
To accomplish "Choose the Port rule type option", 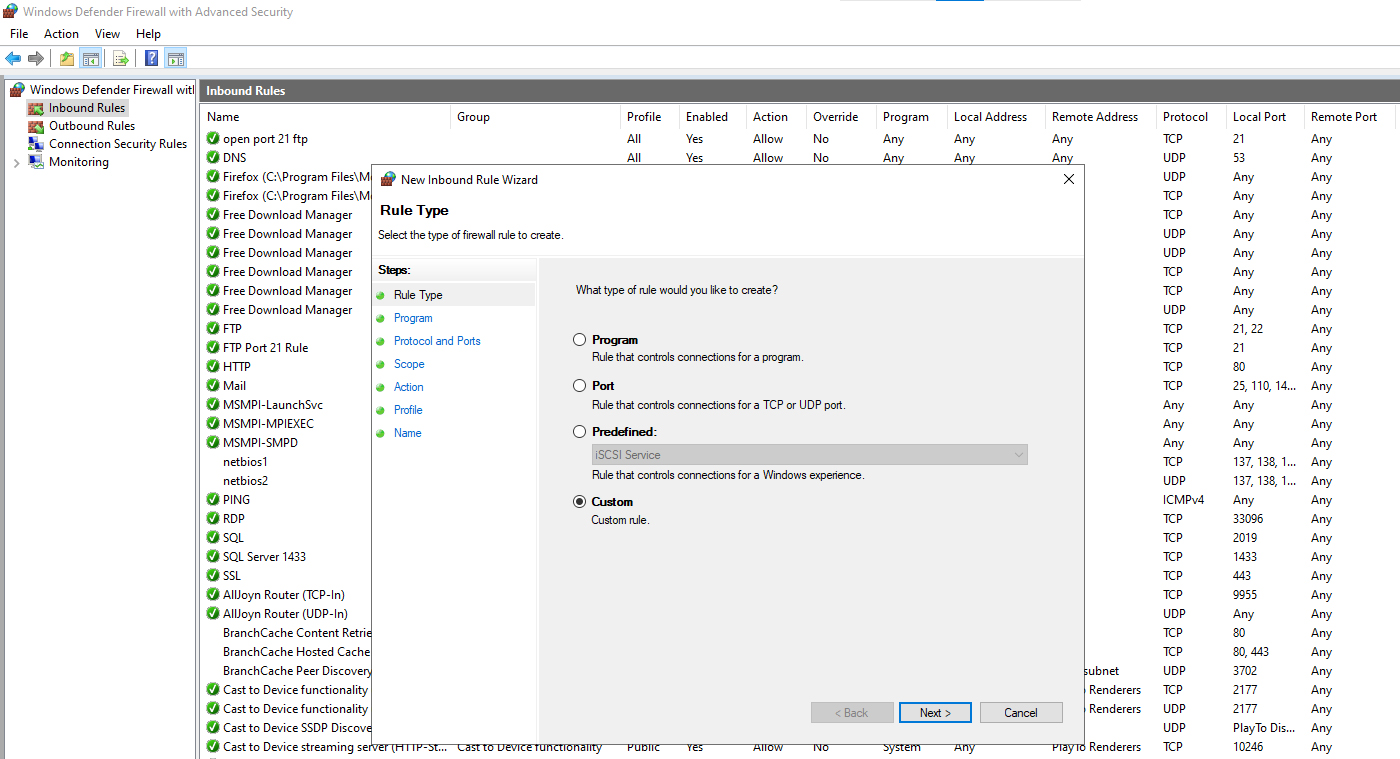I will click(579, 386).
